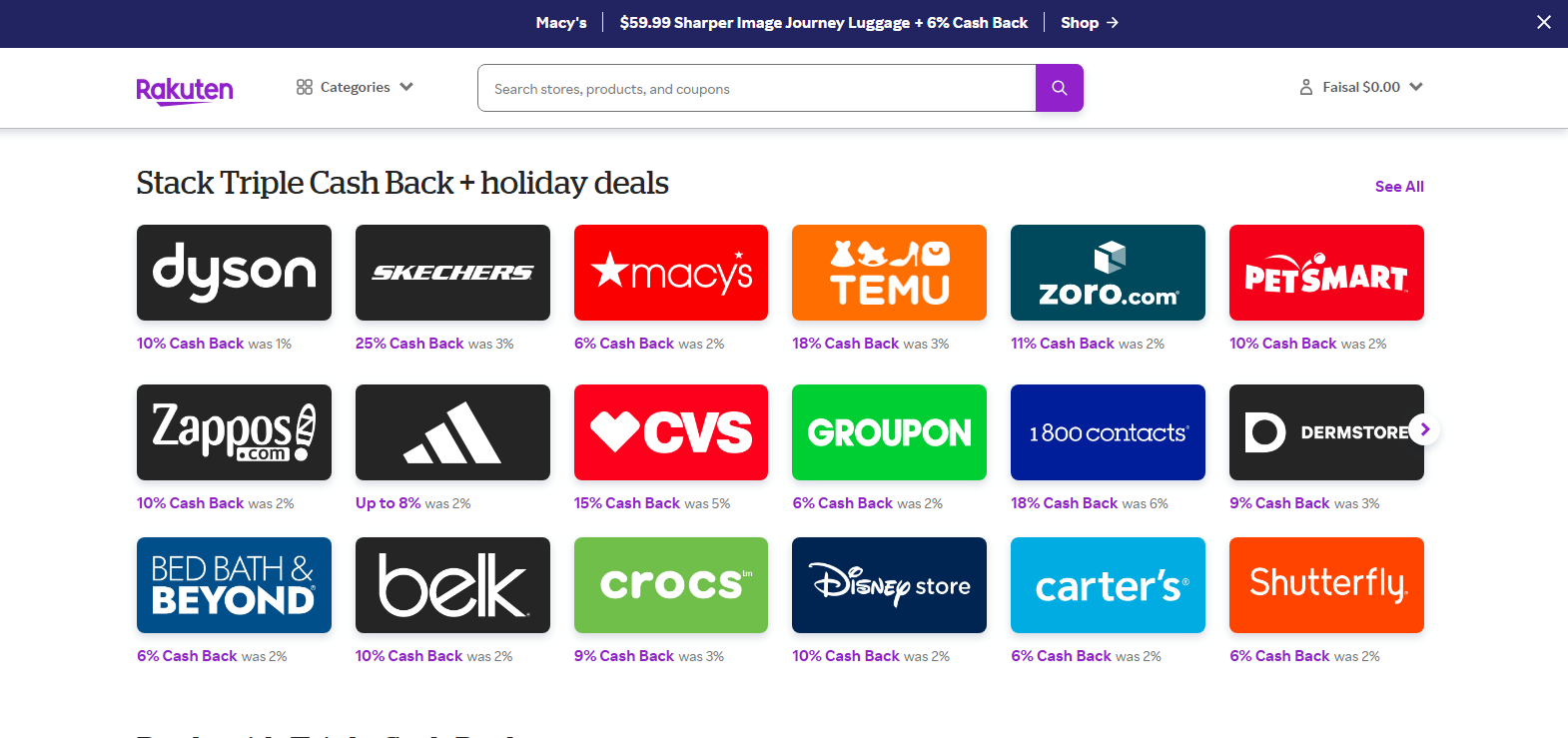This screenshot has width=1568, height=738.
Task: Open the Dyson store tile
Action: (x=234, y=273)
